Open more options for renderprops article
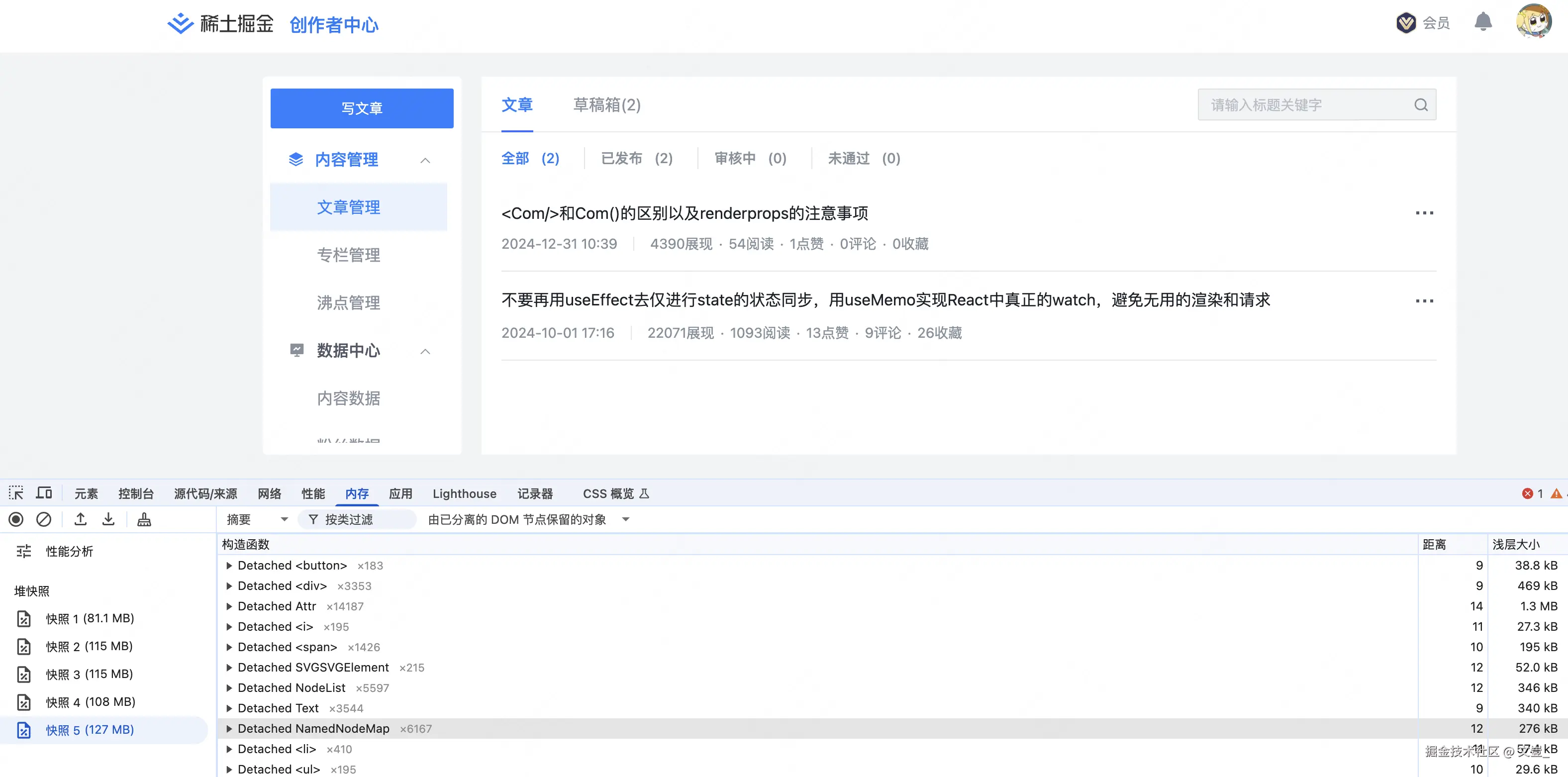1568x777 pixels. 1424,213
